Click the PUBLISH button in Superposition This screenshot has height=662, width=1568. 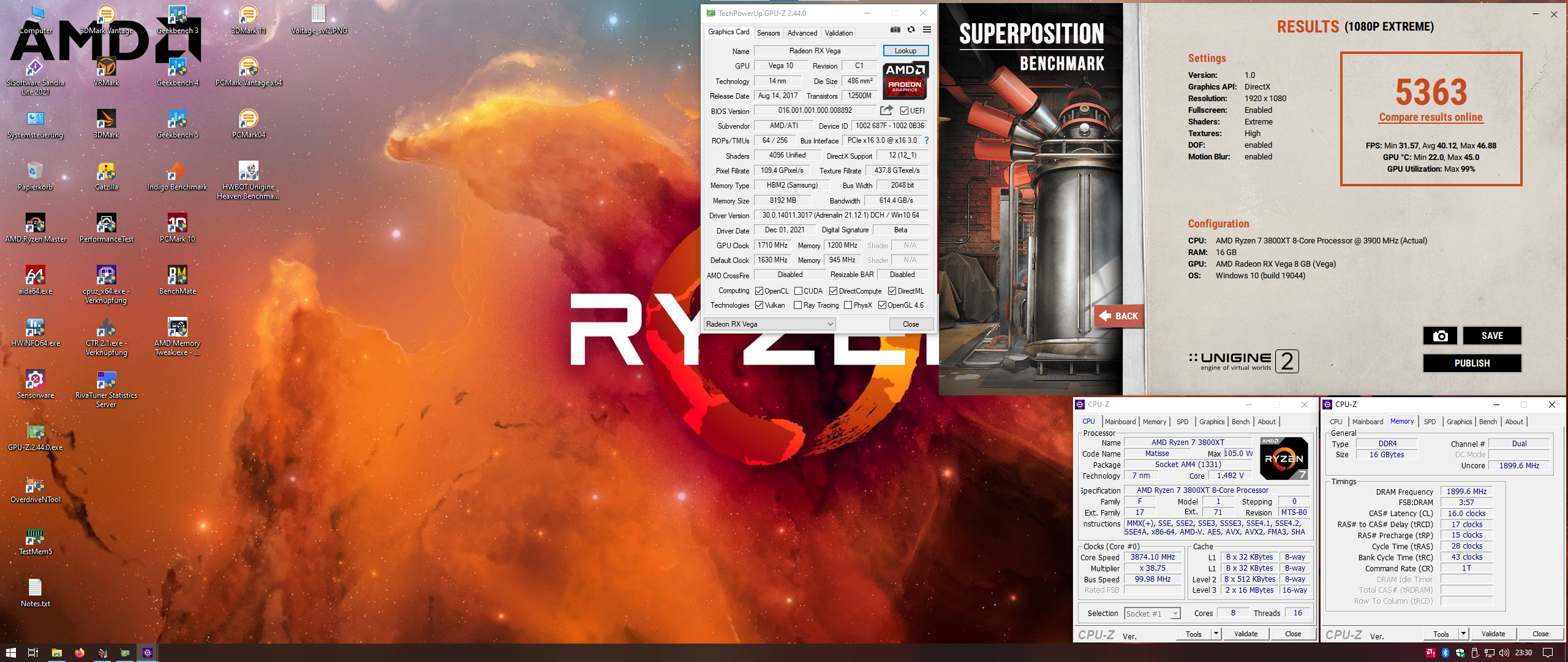pyautogui.click(x=1472, y=363)
